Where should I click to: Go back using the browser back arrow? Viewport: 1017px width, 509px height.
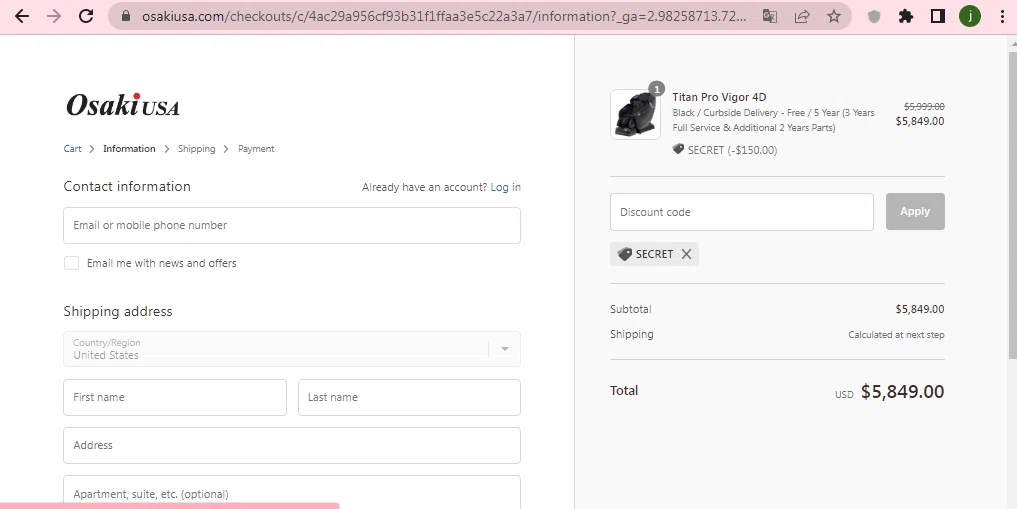tap(22, 16)
